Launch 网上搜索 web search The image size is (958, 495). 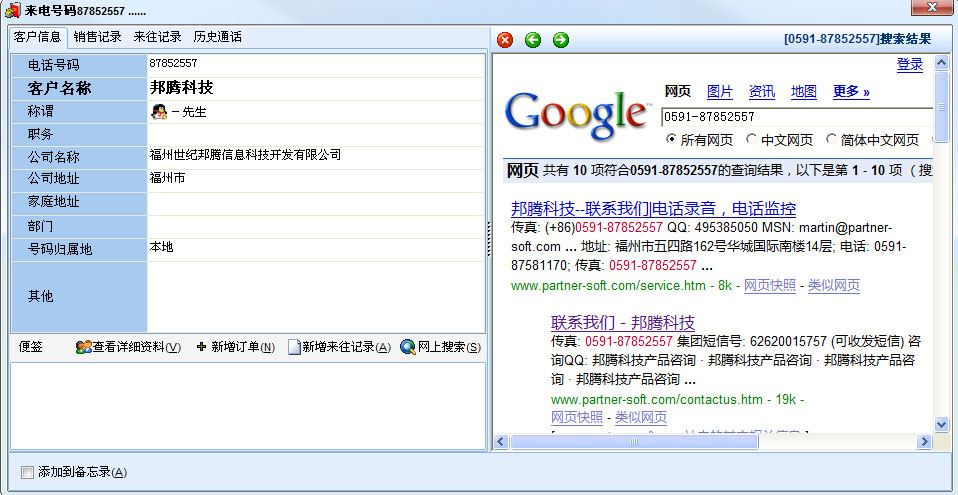tap(441, 347)
